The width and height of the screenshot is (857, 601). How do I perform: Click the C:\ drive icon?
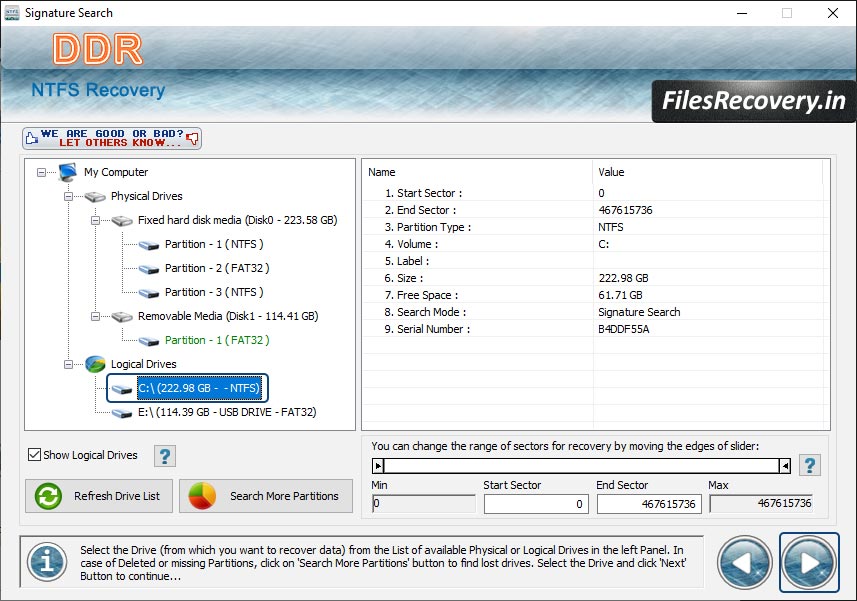(122, 389)
